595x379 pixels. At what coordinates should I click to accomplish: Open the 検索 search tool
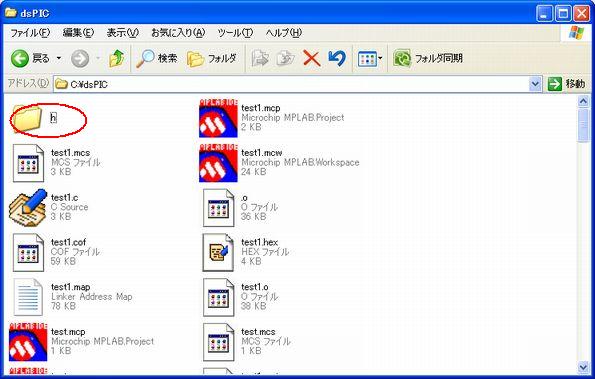[x=156, y=58]
